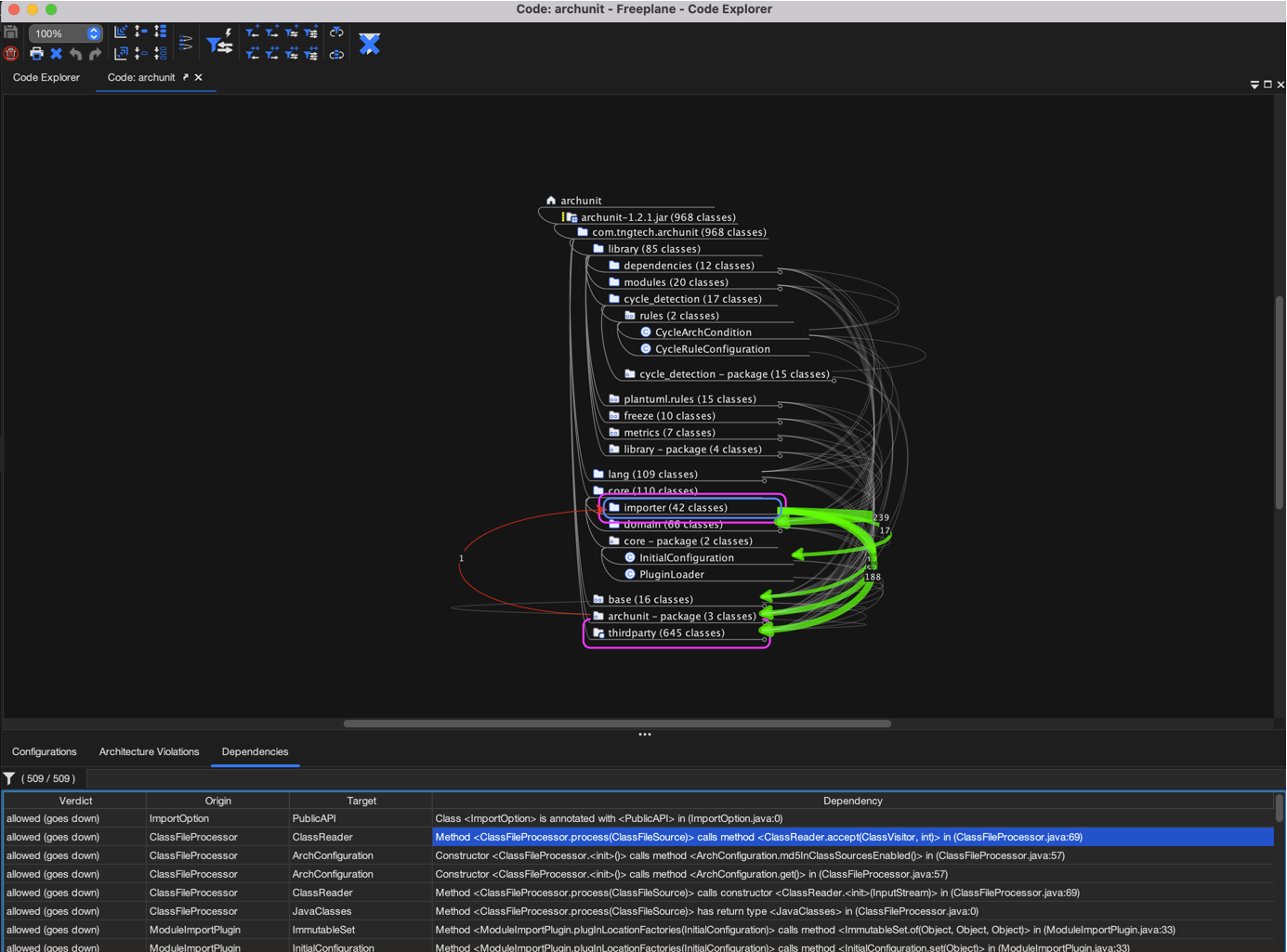Undo the last action with the undo arrow
The width and height of the screenshot is (1287, 952).
pos(75,54)
